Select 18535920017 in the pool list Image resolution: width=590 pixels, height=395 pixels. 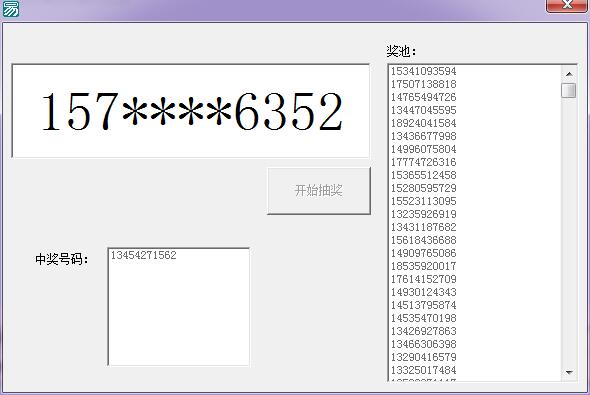423,266
